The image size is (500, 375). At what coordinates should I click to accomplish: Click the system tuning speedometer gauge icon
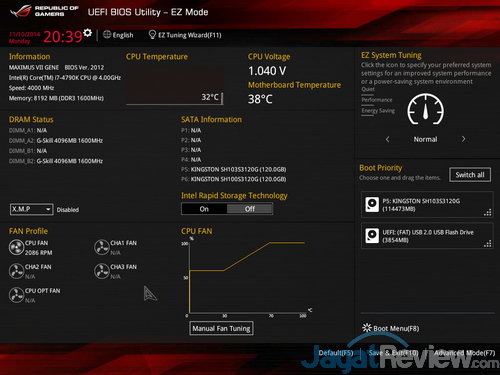pos(425,109)
